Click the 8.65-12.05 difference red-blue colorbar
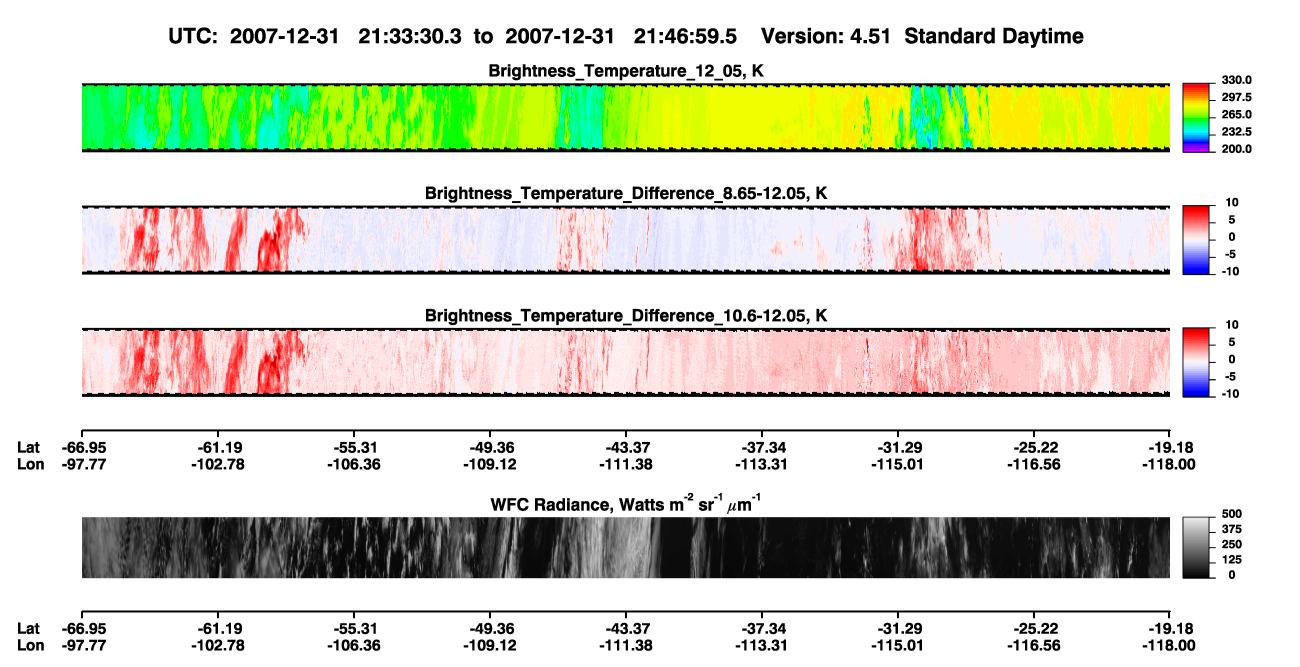This screenshot has width=1300, height=667. point(1196,238)
